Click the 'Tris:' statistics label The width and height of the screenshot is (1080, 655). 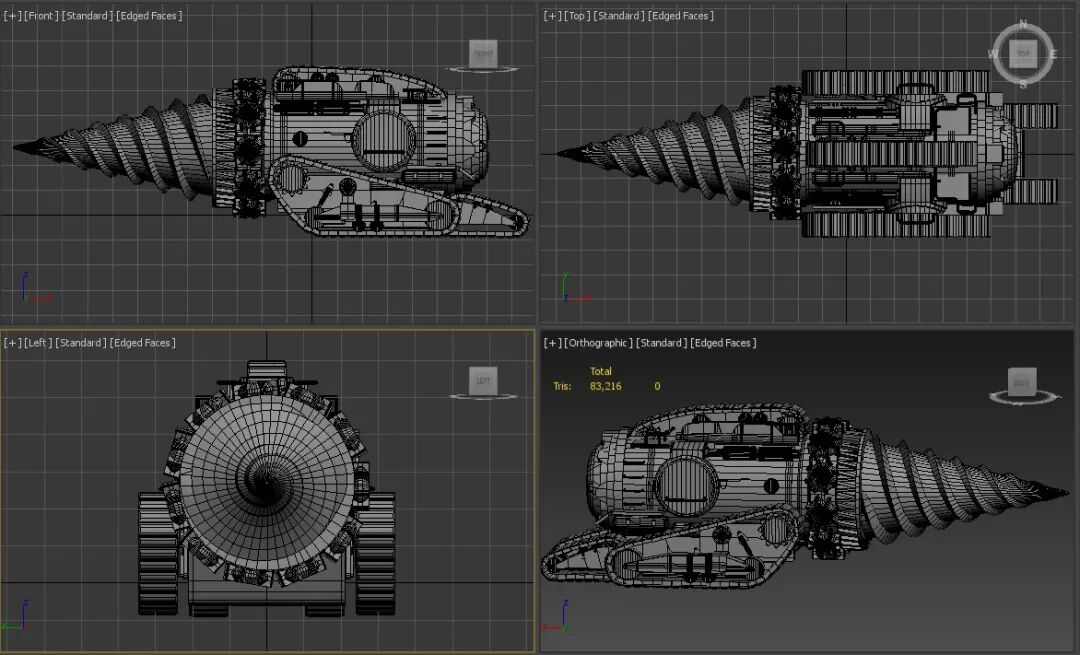coord(562,386)
